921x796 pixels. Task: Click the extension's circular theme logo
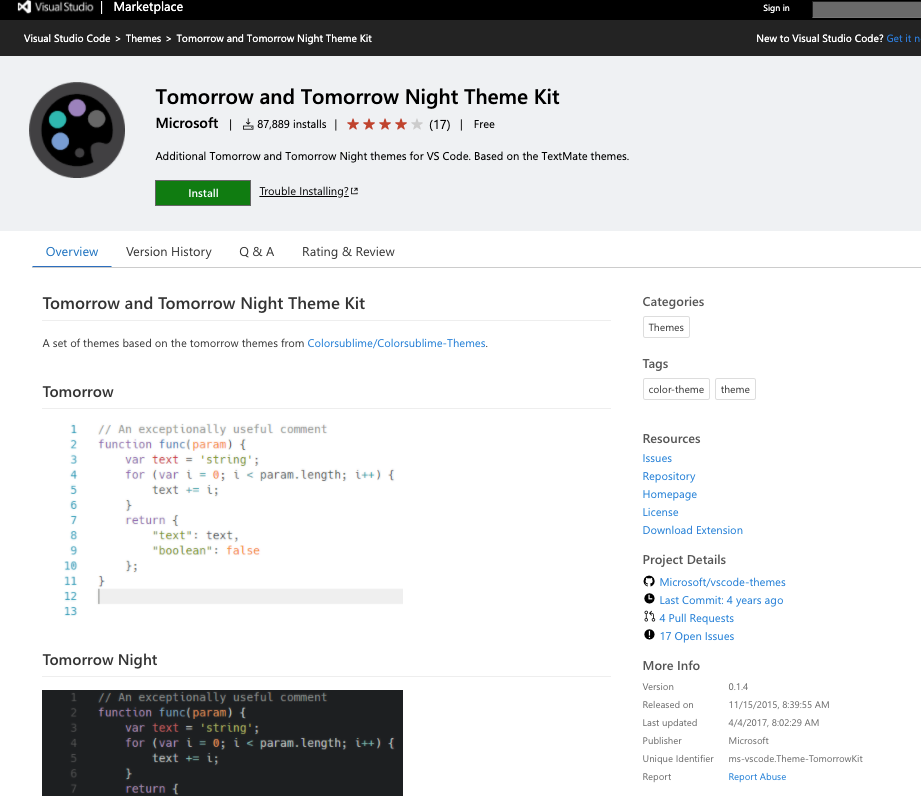click(76, 130)
